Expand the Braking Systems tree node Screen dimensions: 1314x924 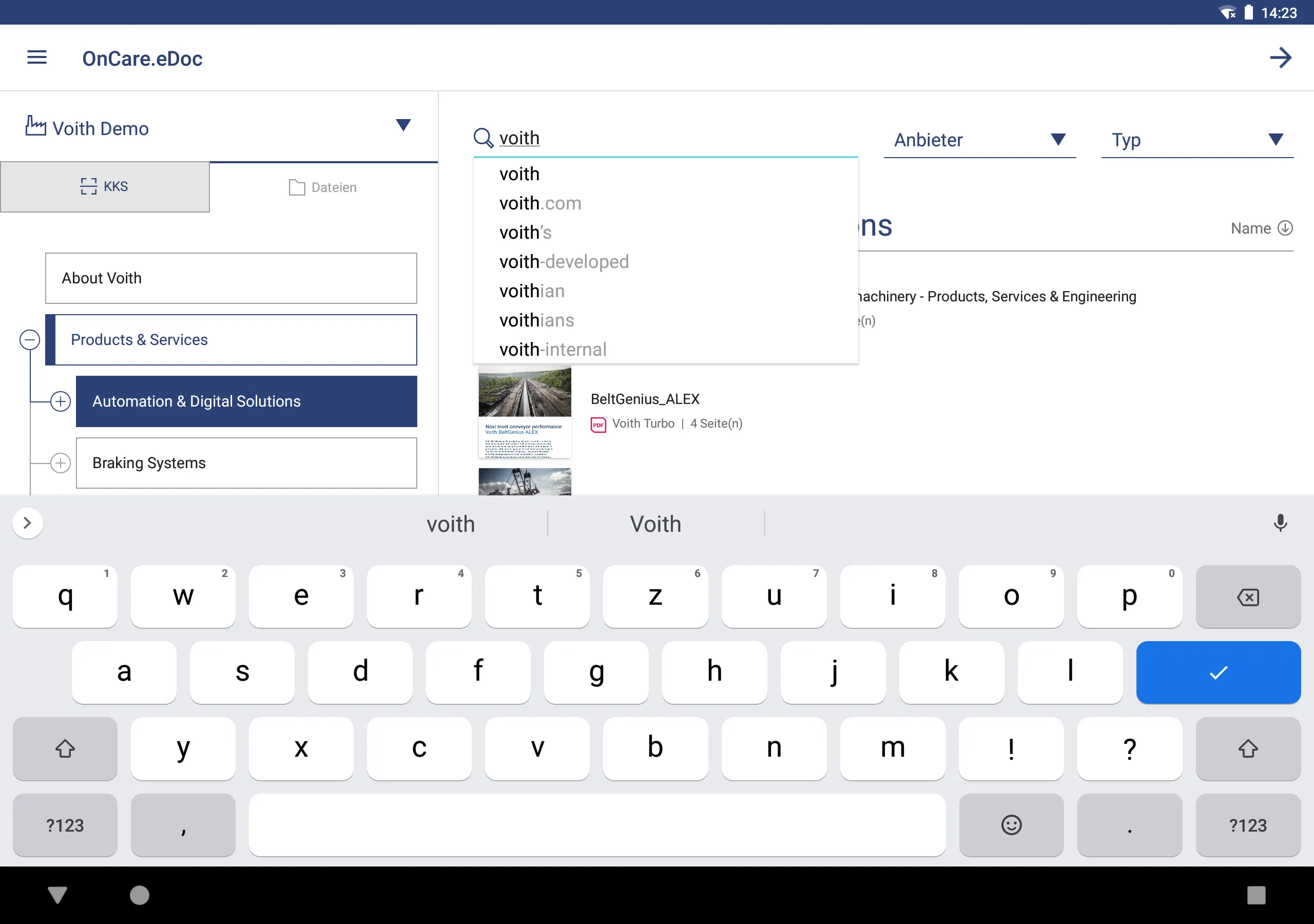[x=59, y=462]
